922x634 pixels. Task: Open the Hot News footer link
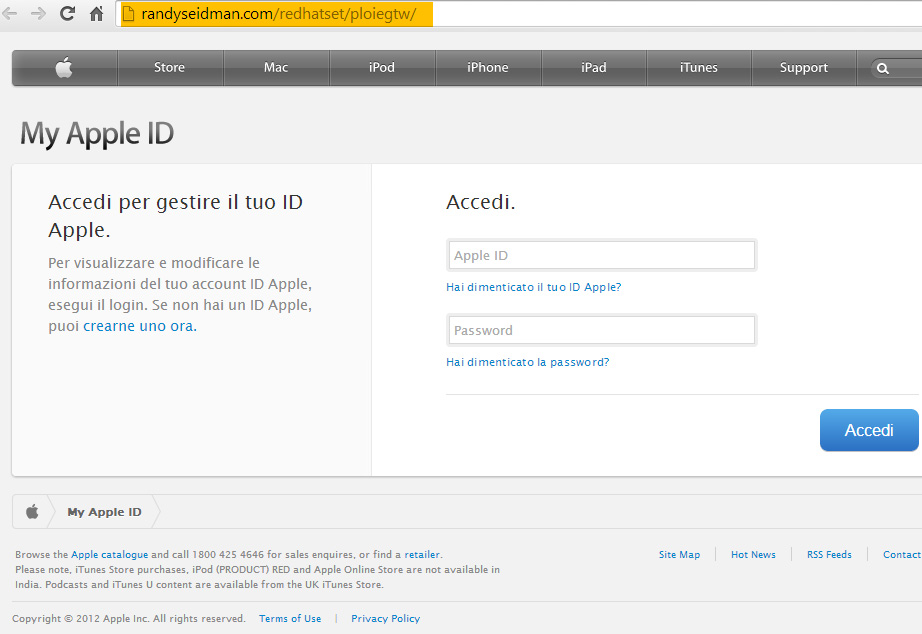pyautogui.click(x=753, y=555)
